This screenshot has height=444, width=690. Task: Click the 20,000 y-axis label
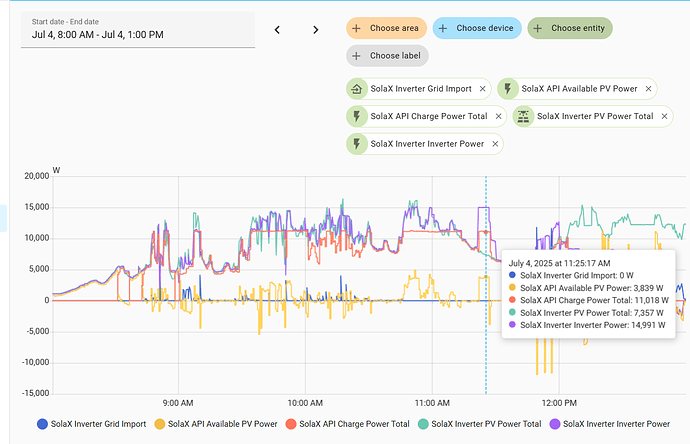click(x=37, y=176)
